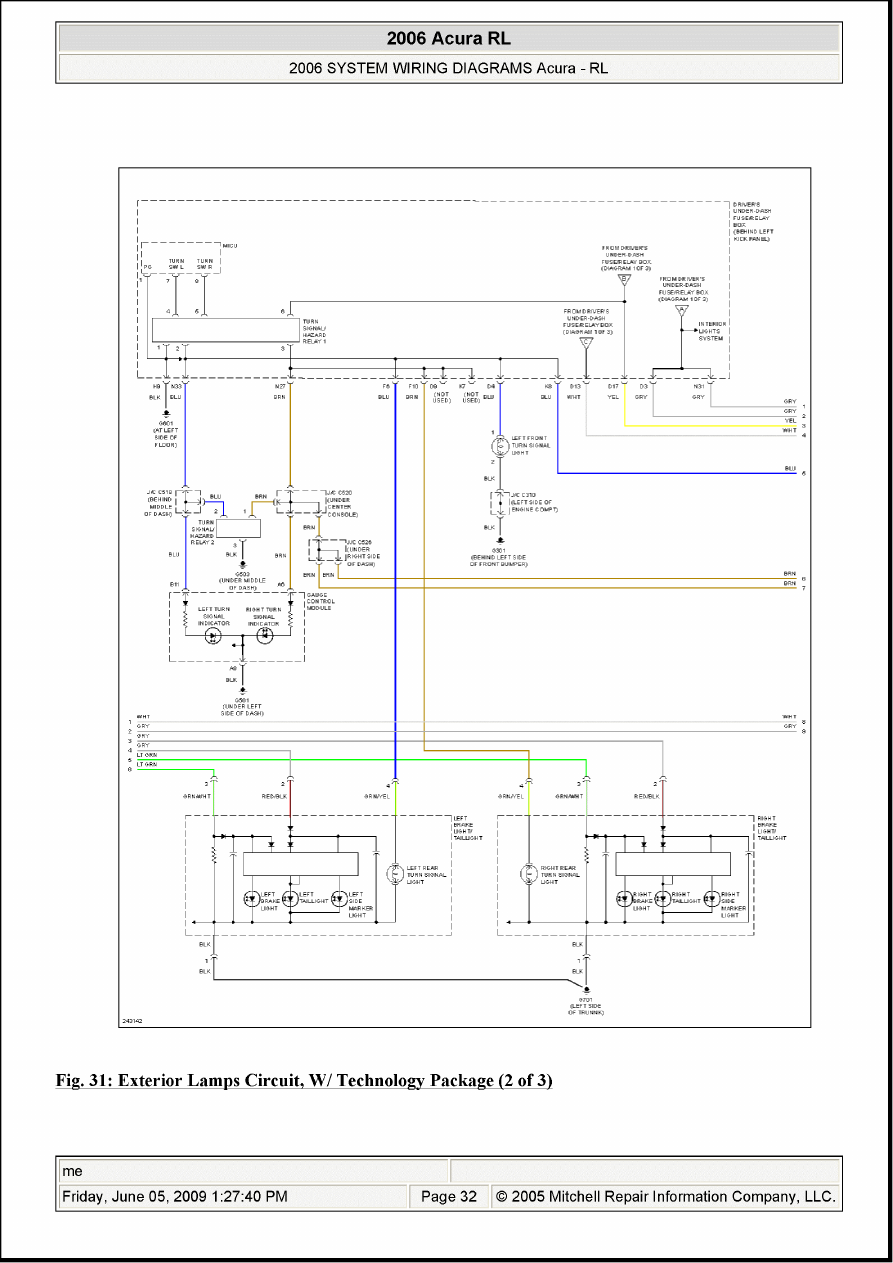Click the 'INTERIOR LIGHTS SYSTEM' label
Screen dimensions: 893x1263
[x=711, y=331]
